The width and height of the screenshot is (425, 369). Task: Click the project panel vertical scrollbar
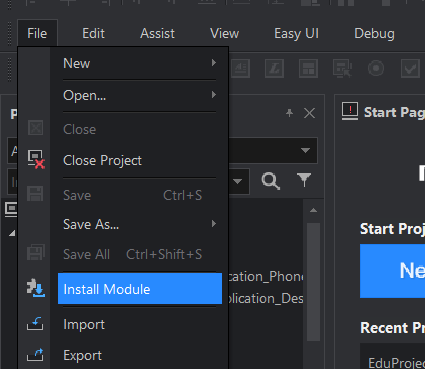coord(313,282)
